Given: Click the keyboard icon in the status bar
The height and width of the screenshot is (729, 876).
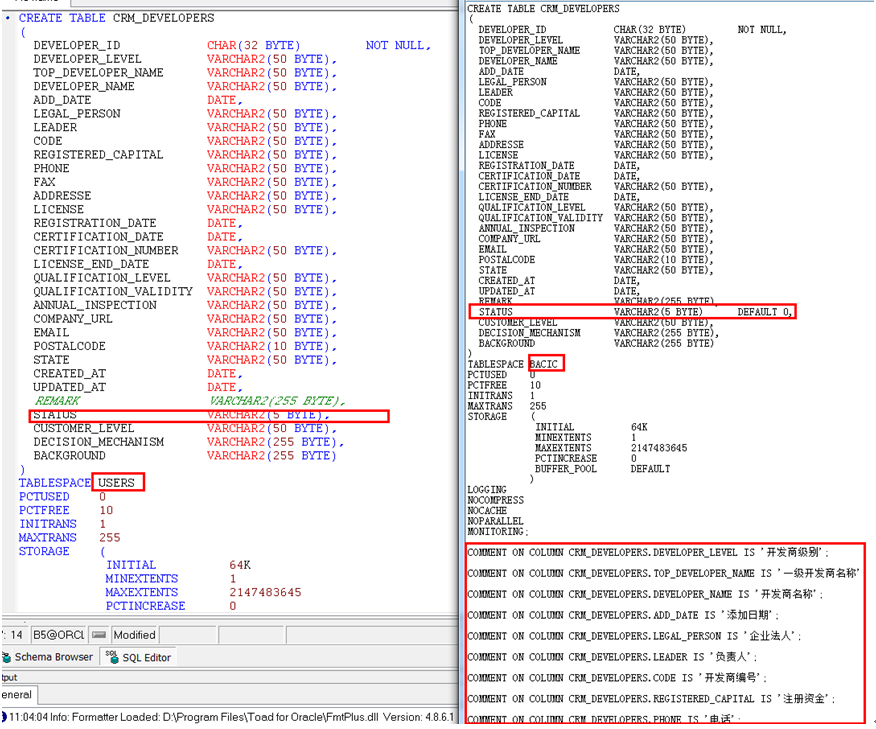Looking at the screenshot, I should coord(99,635).
